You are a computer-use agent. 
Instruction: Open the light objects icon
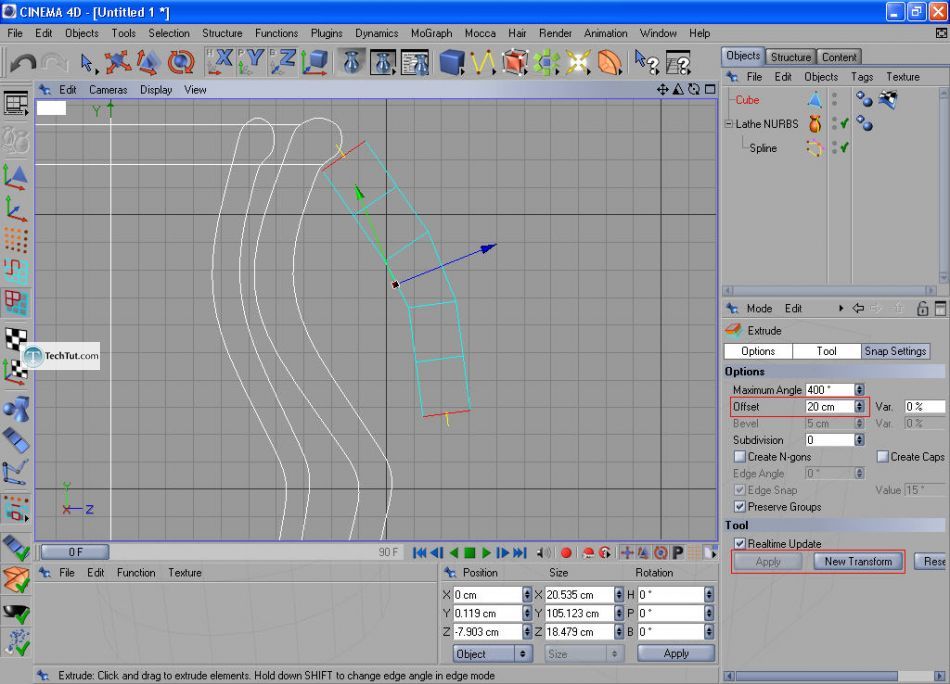578,62
